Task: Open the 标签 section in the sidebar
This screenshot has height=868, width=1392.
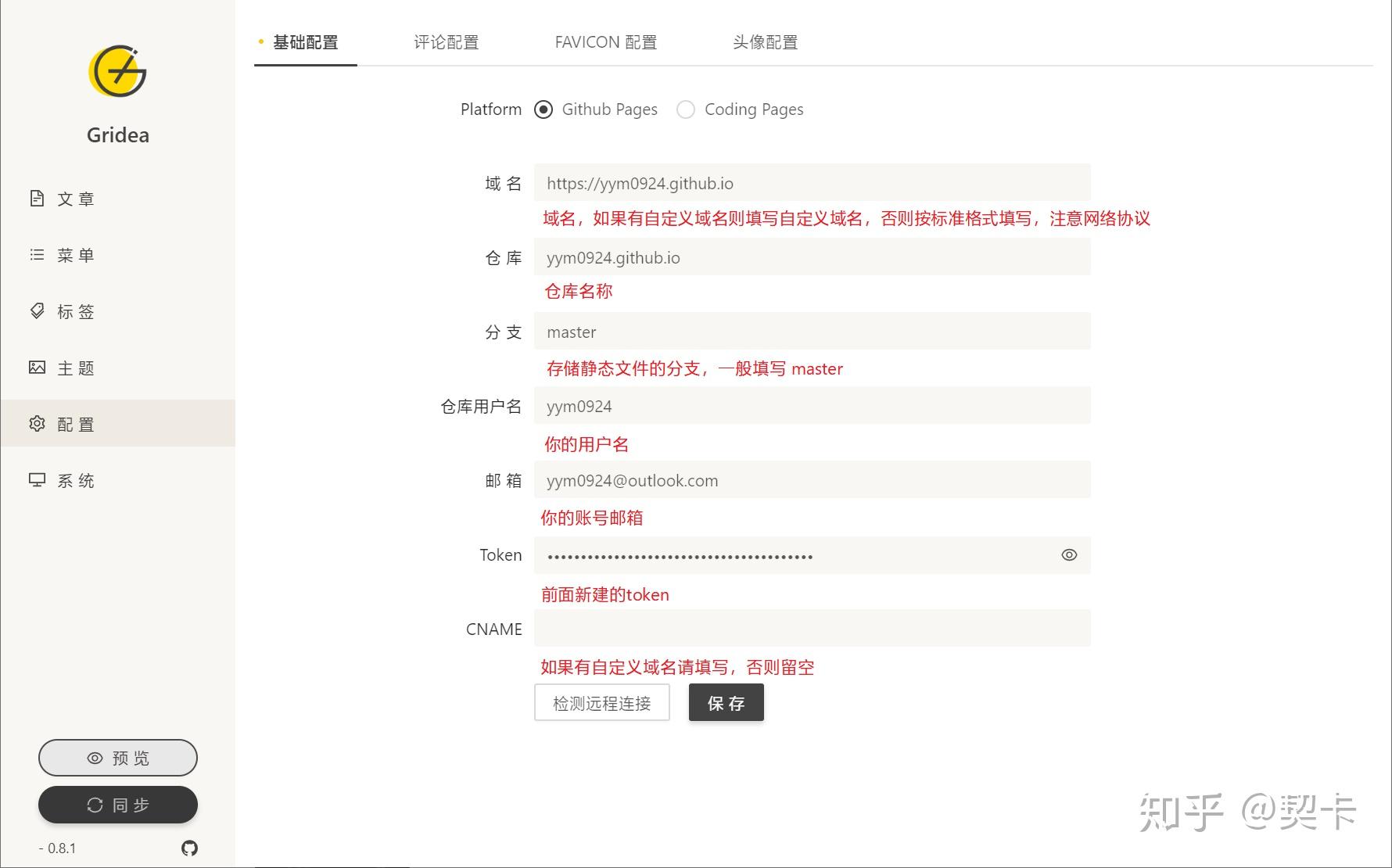Action: click(74, 311)
